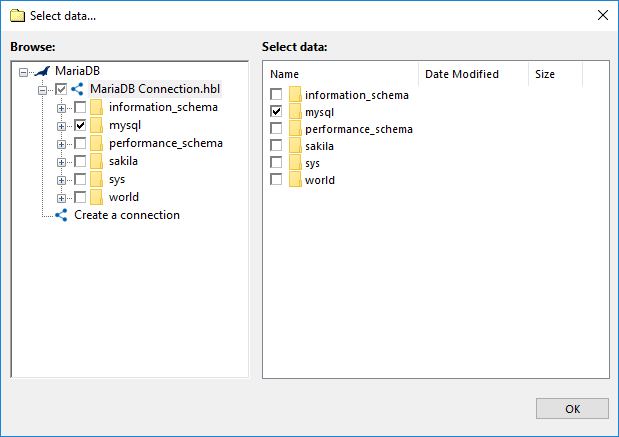The image size is (619, 437).
Task: Expand performance_schema node in Browse tree
Action: point(61,144)
